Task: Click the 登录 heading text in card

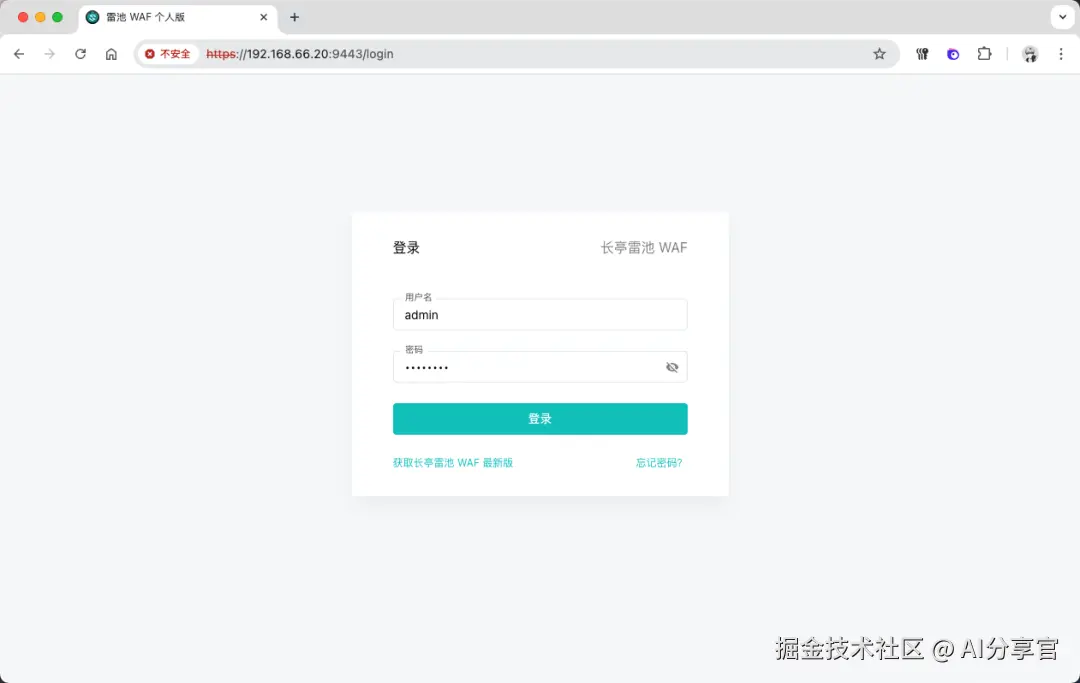Action: coord(406,248)
